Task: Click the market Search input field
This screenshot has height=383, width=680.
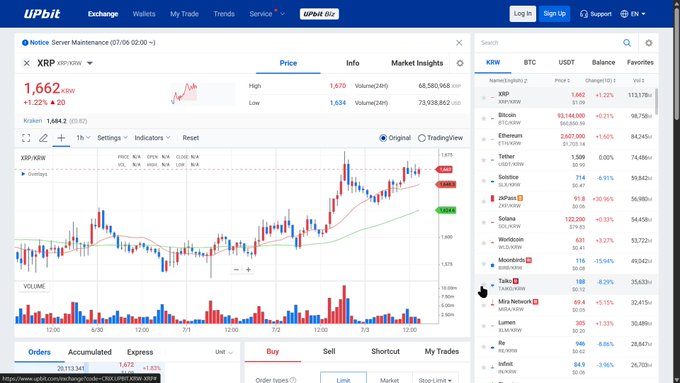Action: tap(549, 43)
